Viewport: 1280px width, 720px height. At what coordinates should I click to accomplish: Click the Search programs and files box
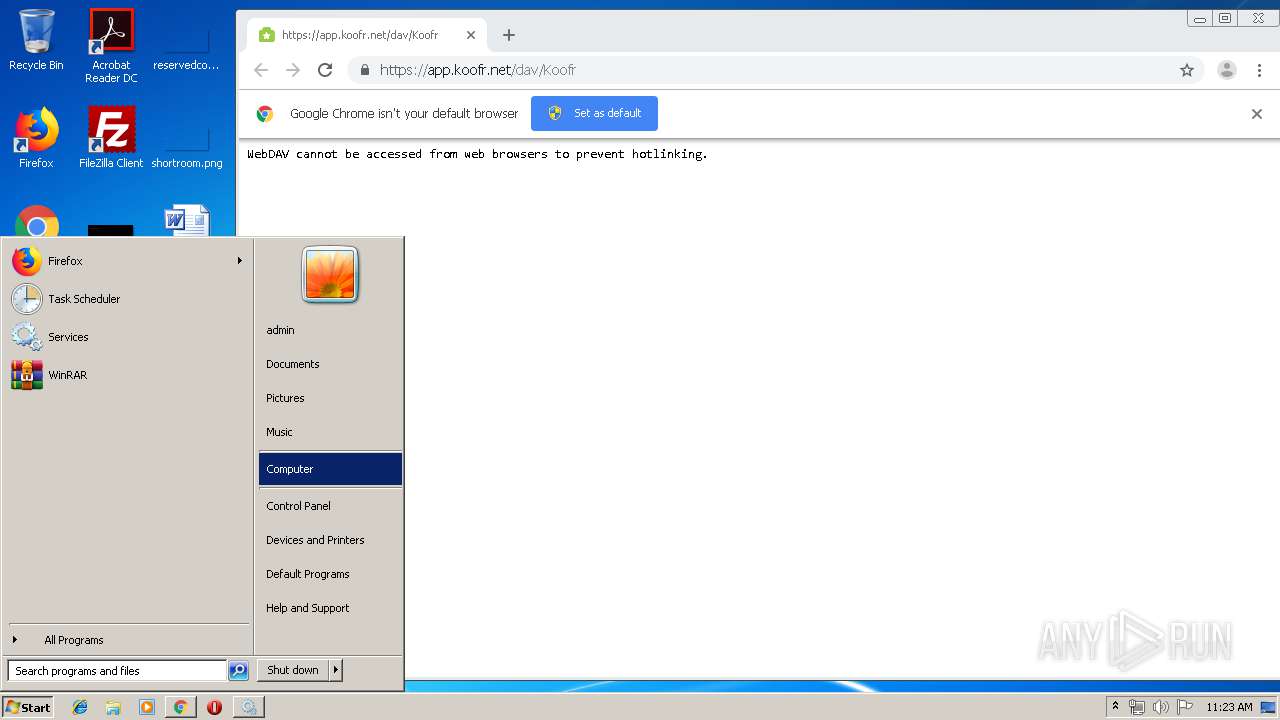pos(117,671)
